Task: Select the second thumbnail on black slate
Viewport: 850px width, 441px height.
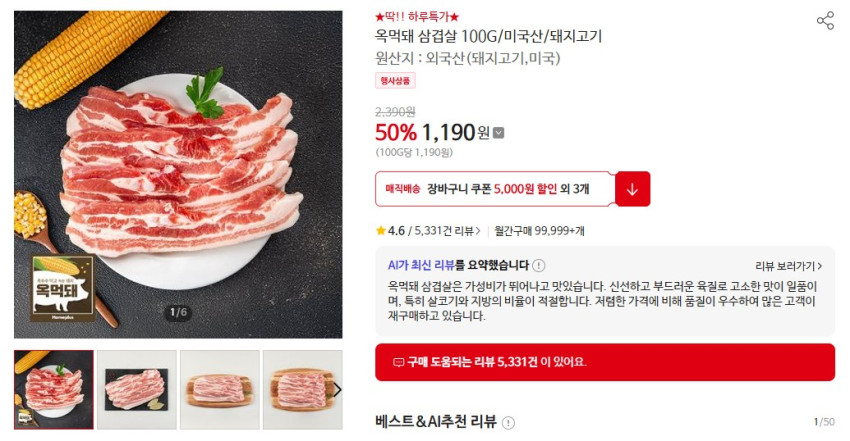Action: click(x=136, y=390)
